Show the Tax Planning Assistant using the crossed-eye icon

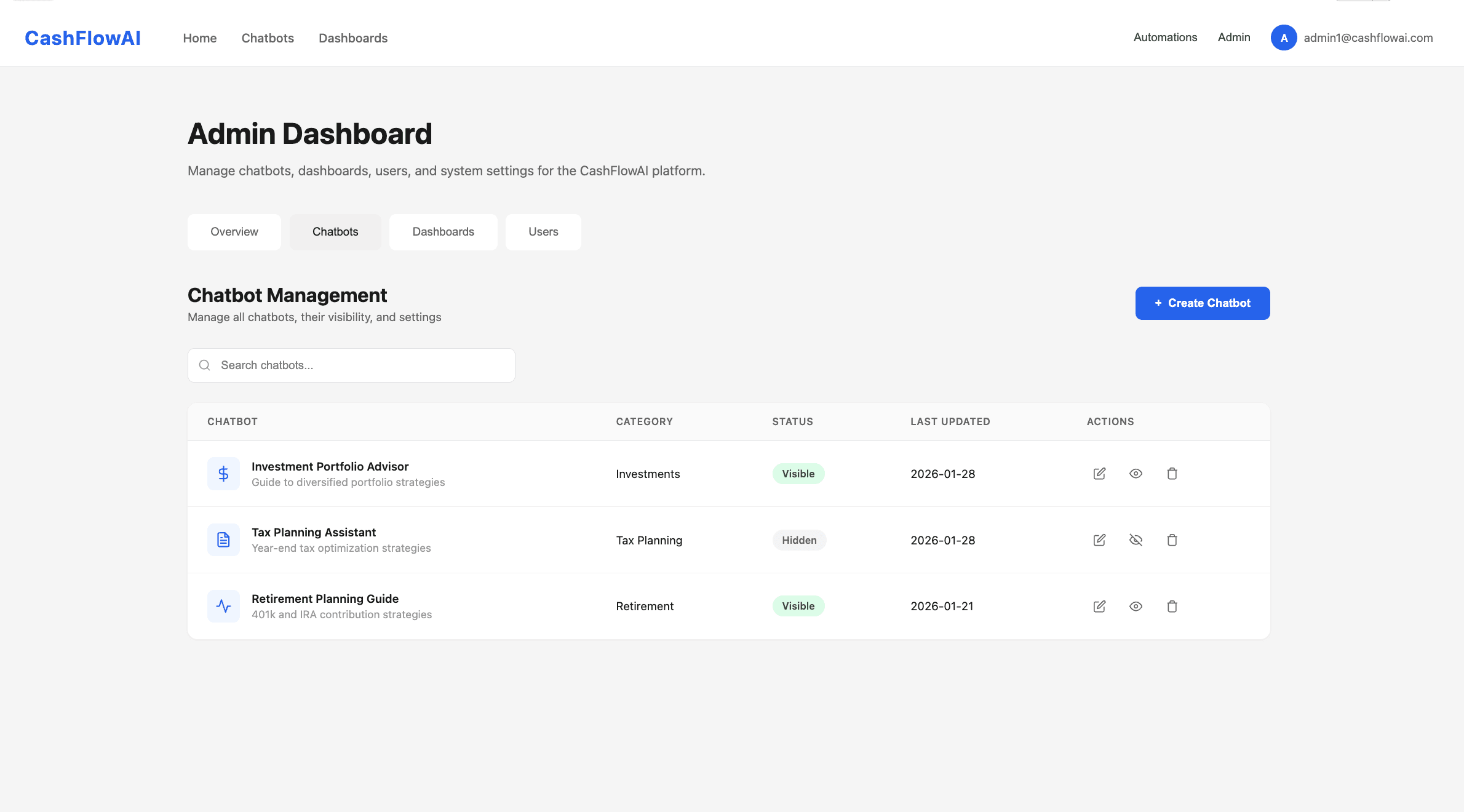pos(1136,540)
